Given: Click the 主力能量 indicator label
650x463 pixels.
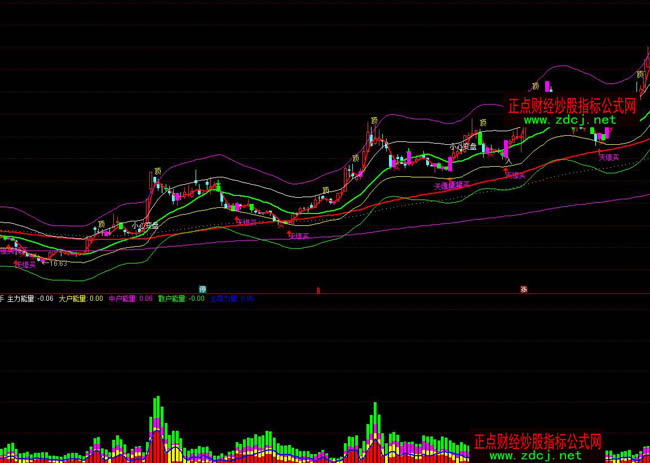Looking at the screenshot, I should coord(30,298).
